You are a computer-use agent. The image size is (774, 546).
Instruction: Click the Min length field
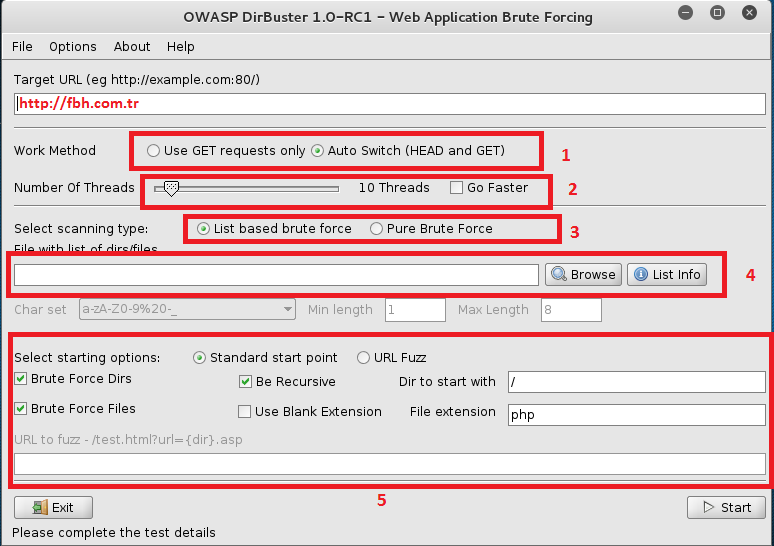pyautogui.click(x=415, y=310)
